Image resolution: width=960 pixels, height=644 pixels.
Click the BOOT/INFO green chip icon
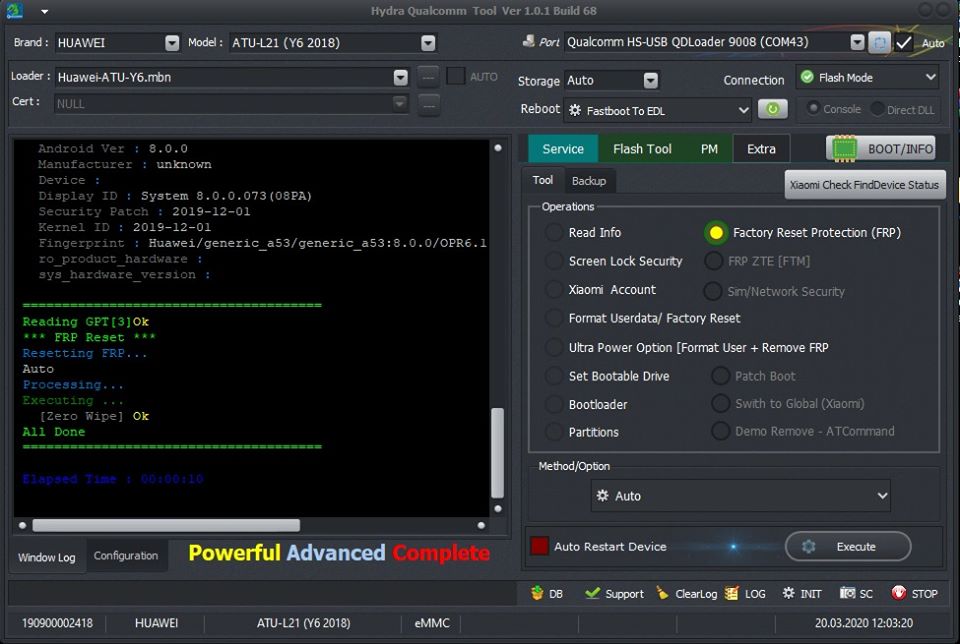[844, 149]
